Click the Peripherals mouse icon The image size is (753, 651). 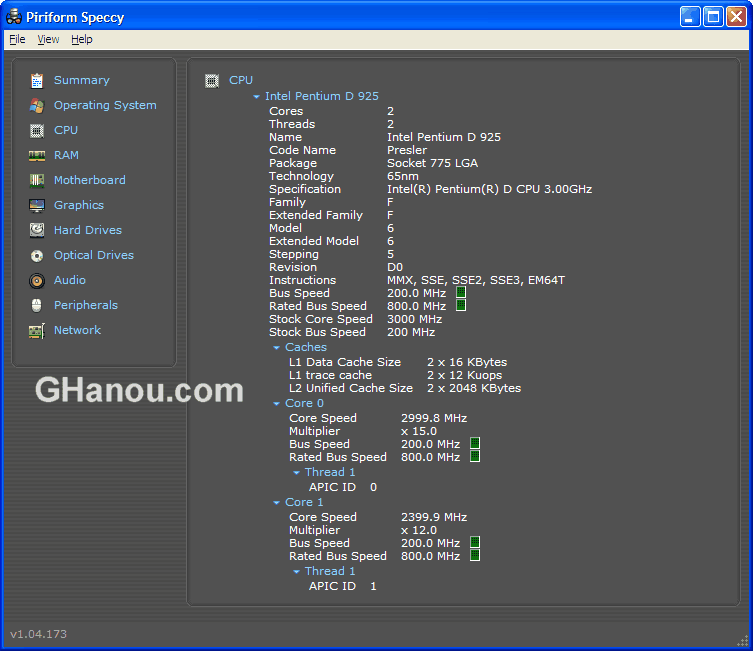[x=36, y=305]
